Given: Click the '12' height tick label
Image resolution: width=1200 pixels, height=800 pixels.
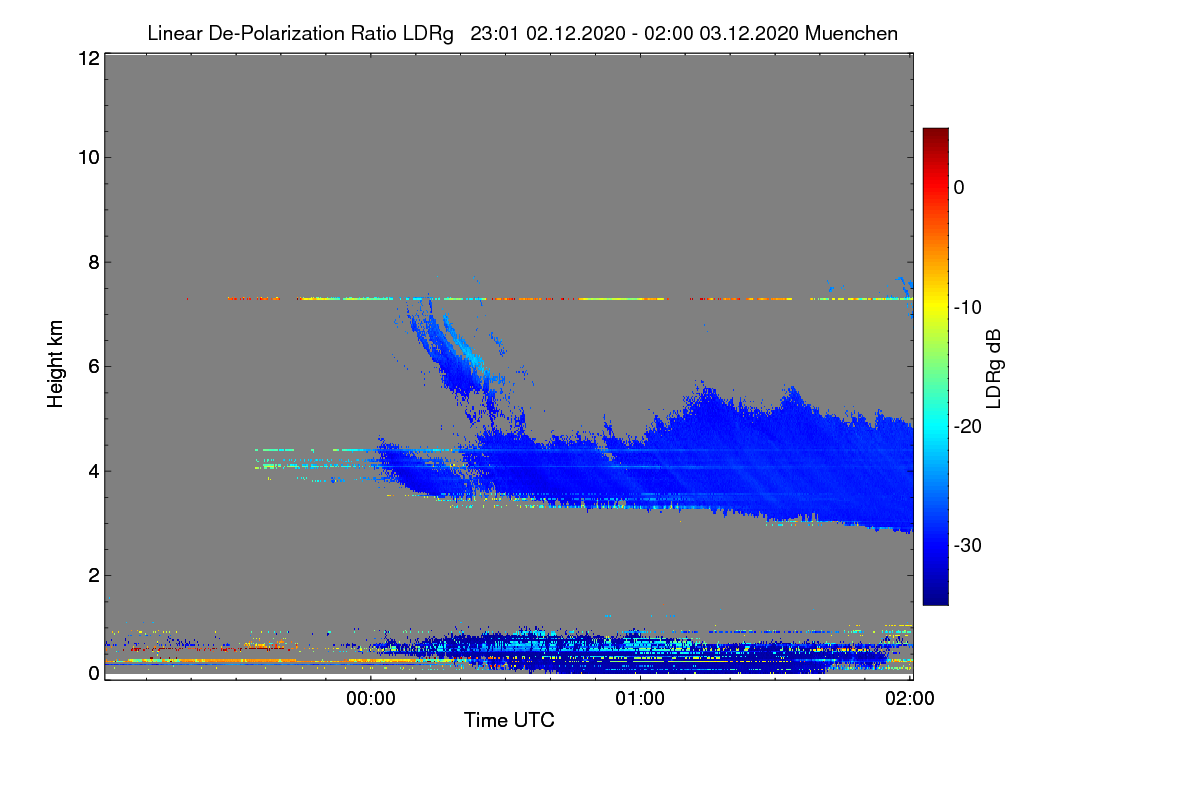Looking at the screenshot, I should pyautogui.click(x=87, y=59).
